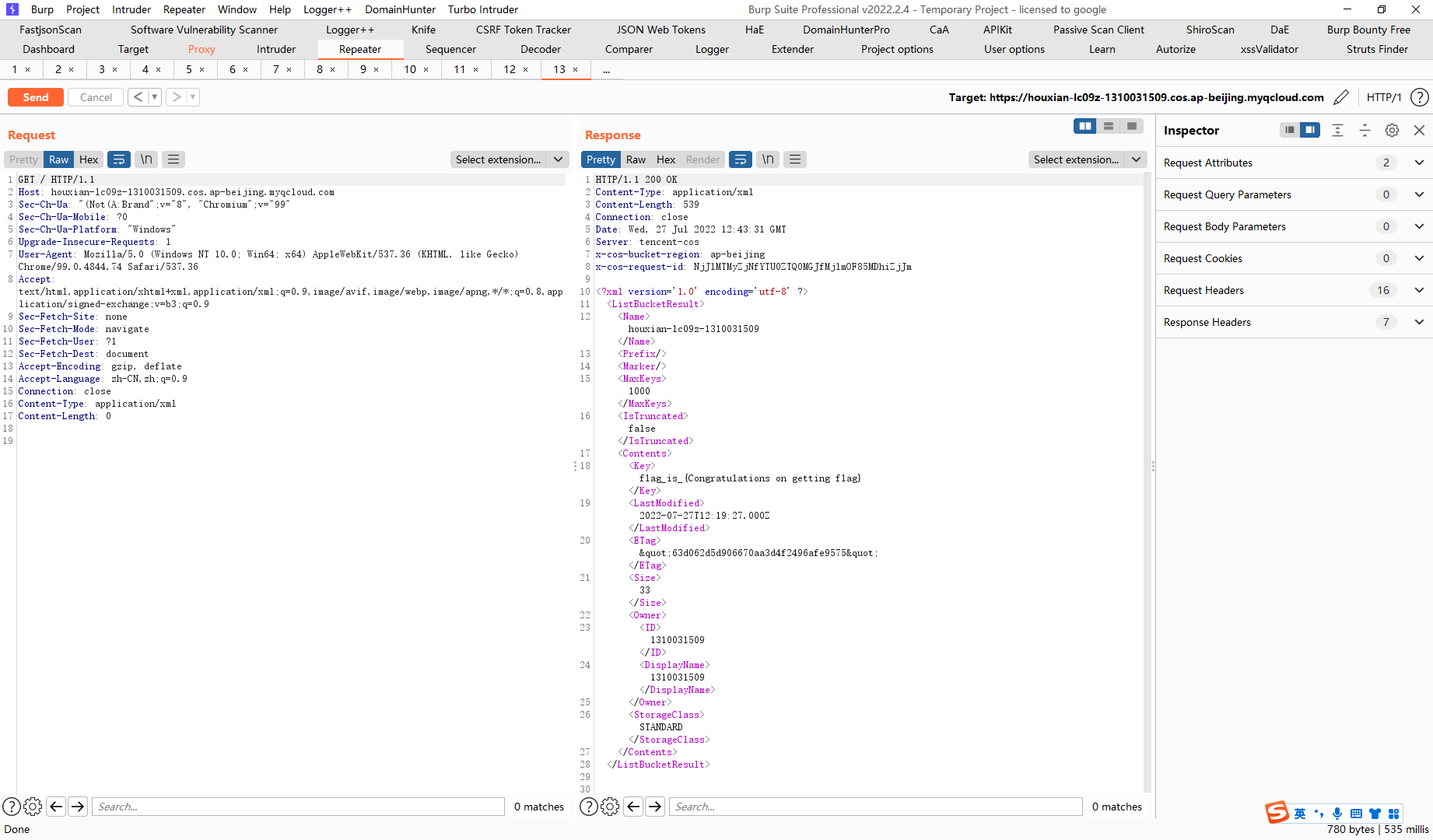Go to next match in Response search
This screenshot has height=840, width=1433.
(655, 807)
